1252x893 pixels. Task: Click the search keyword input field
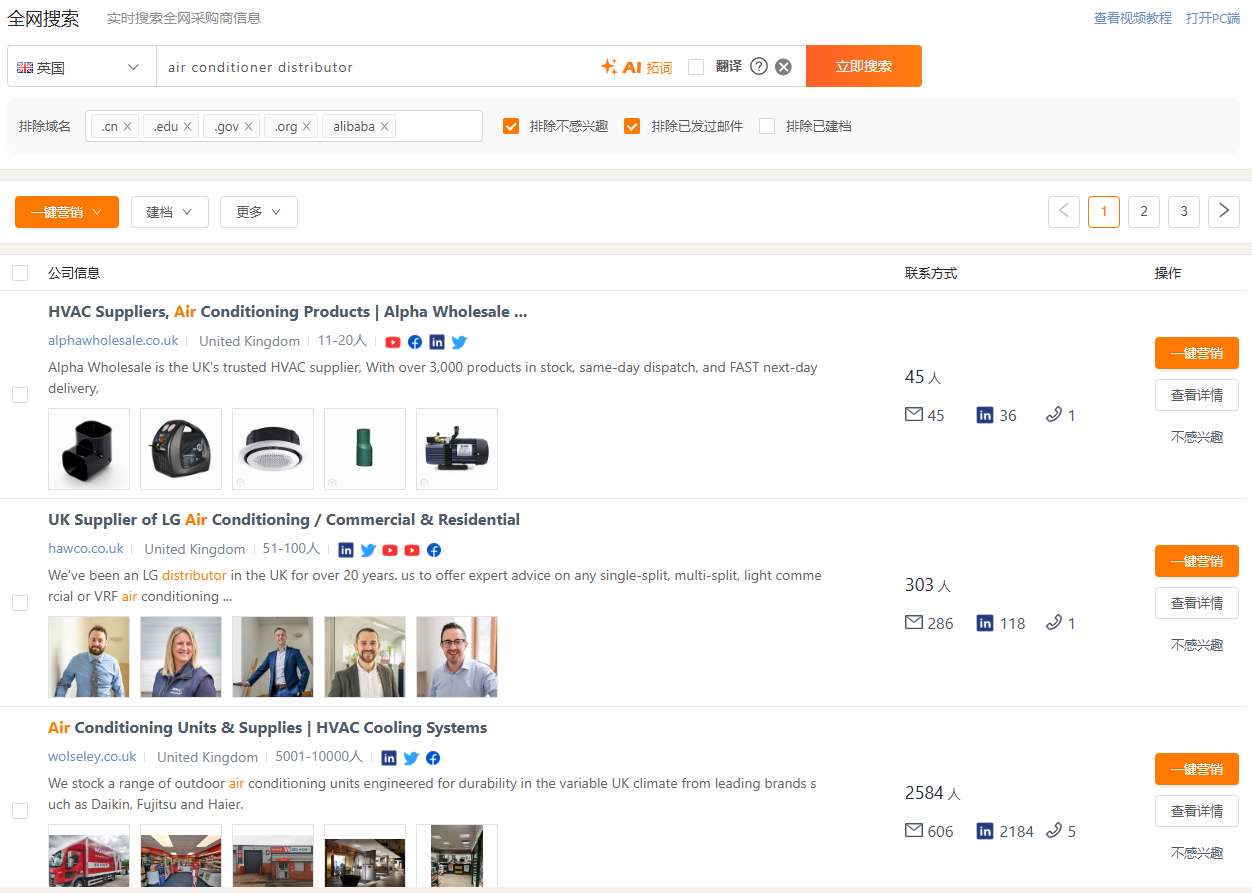pos(375,67)
